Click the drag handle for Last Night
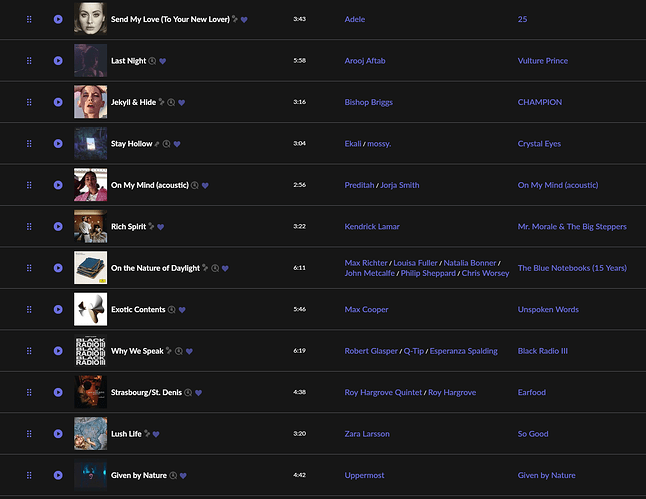 tap(29, 60)
